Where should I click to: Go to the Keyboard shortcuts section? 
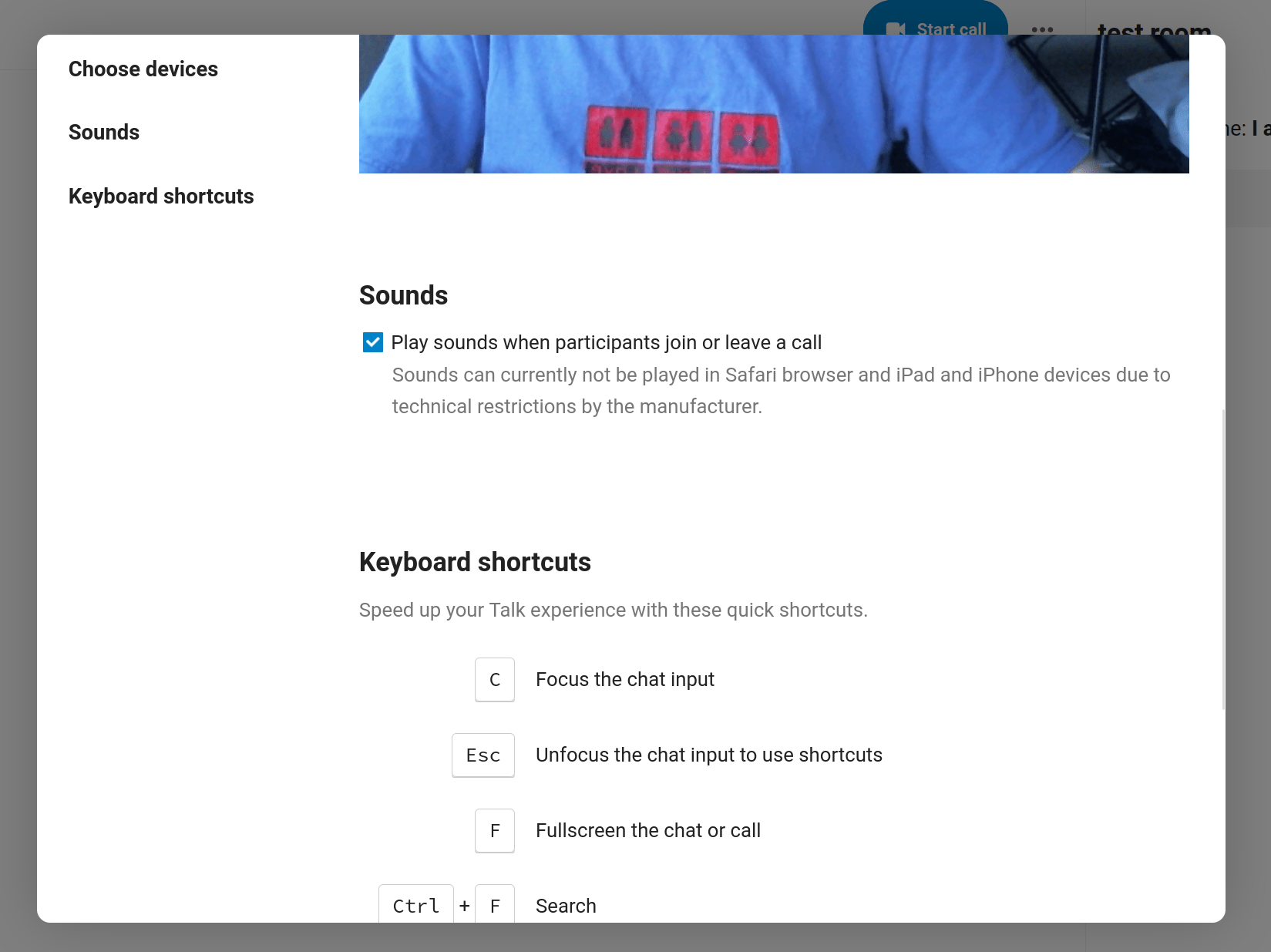pos(161,196)
